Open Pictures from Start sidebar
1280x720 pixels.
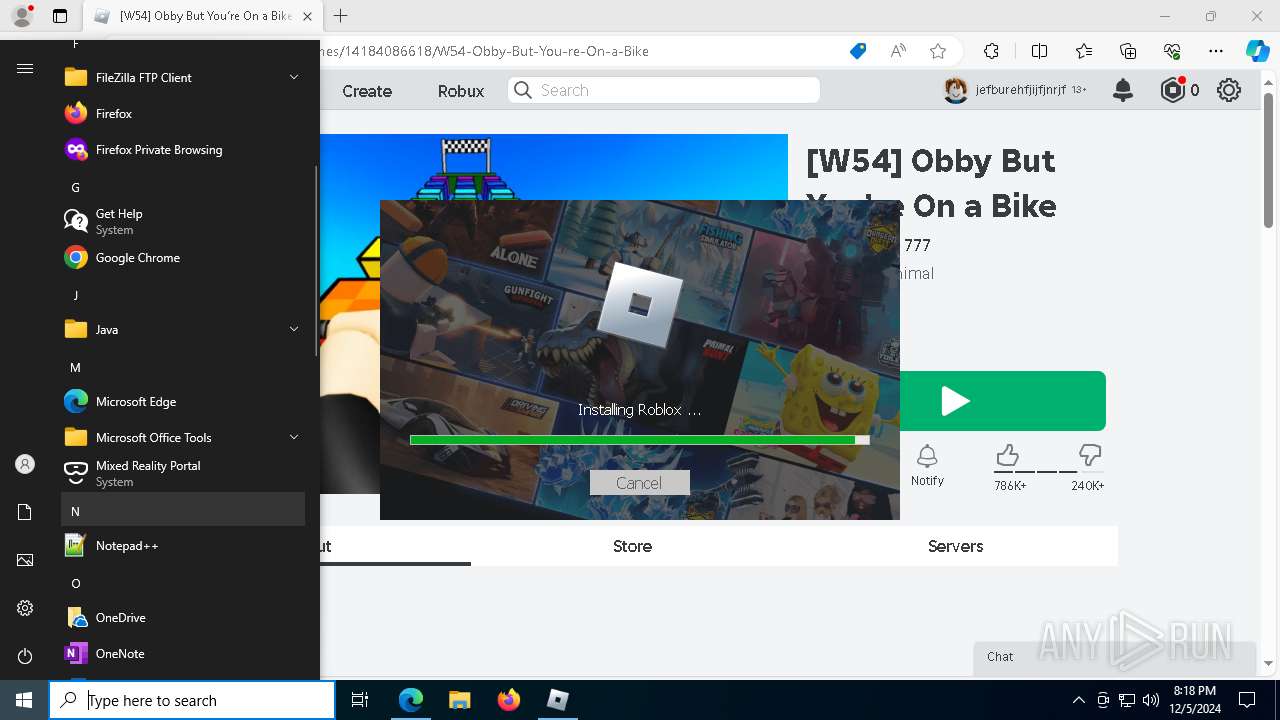25,560
